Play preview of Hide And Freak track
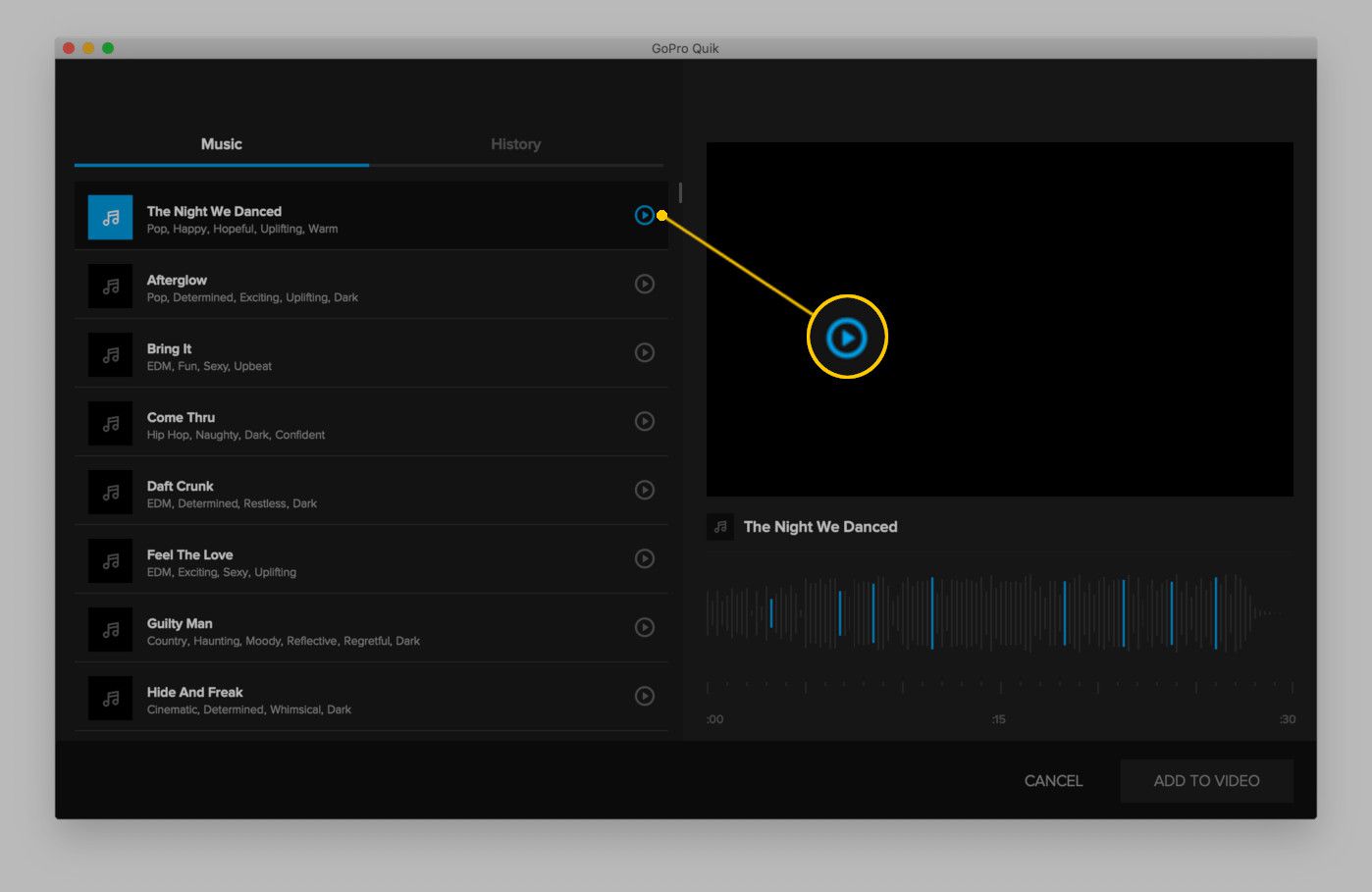 644,696
